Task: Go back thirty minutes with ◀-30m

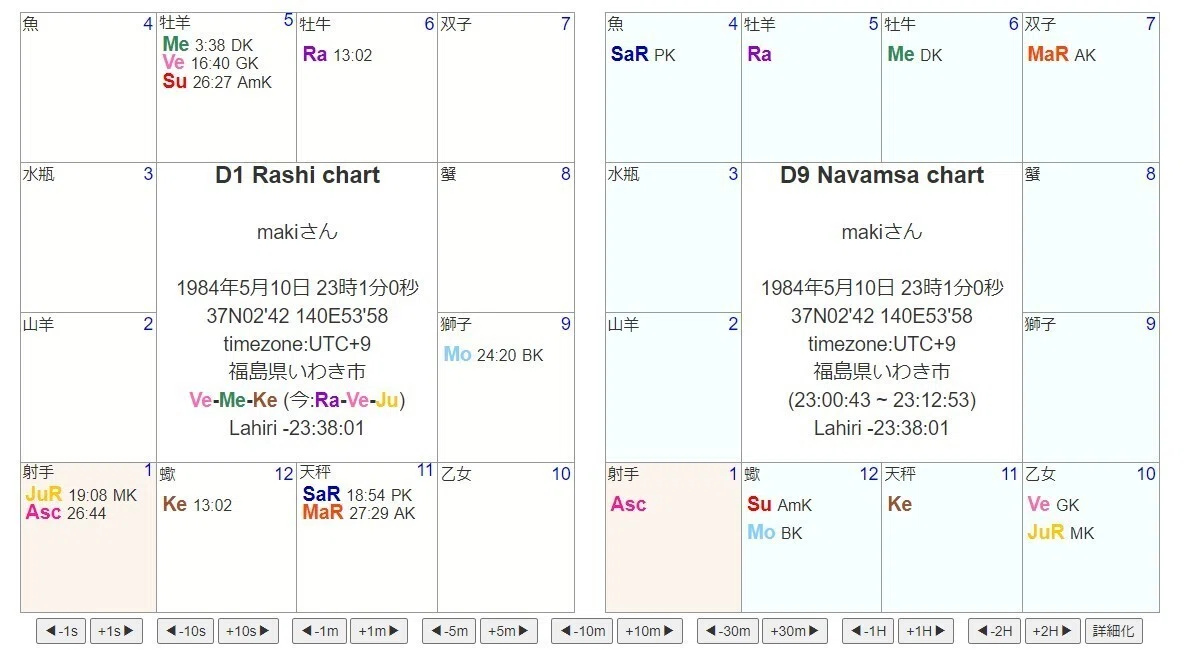Action: click(728, 631)
